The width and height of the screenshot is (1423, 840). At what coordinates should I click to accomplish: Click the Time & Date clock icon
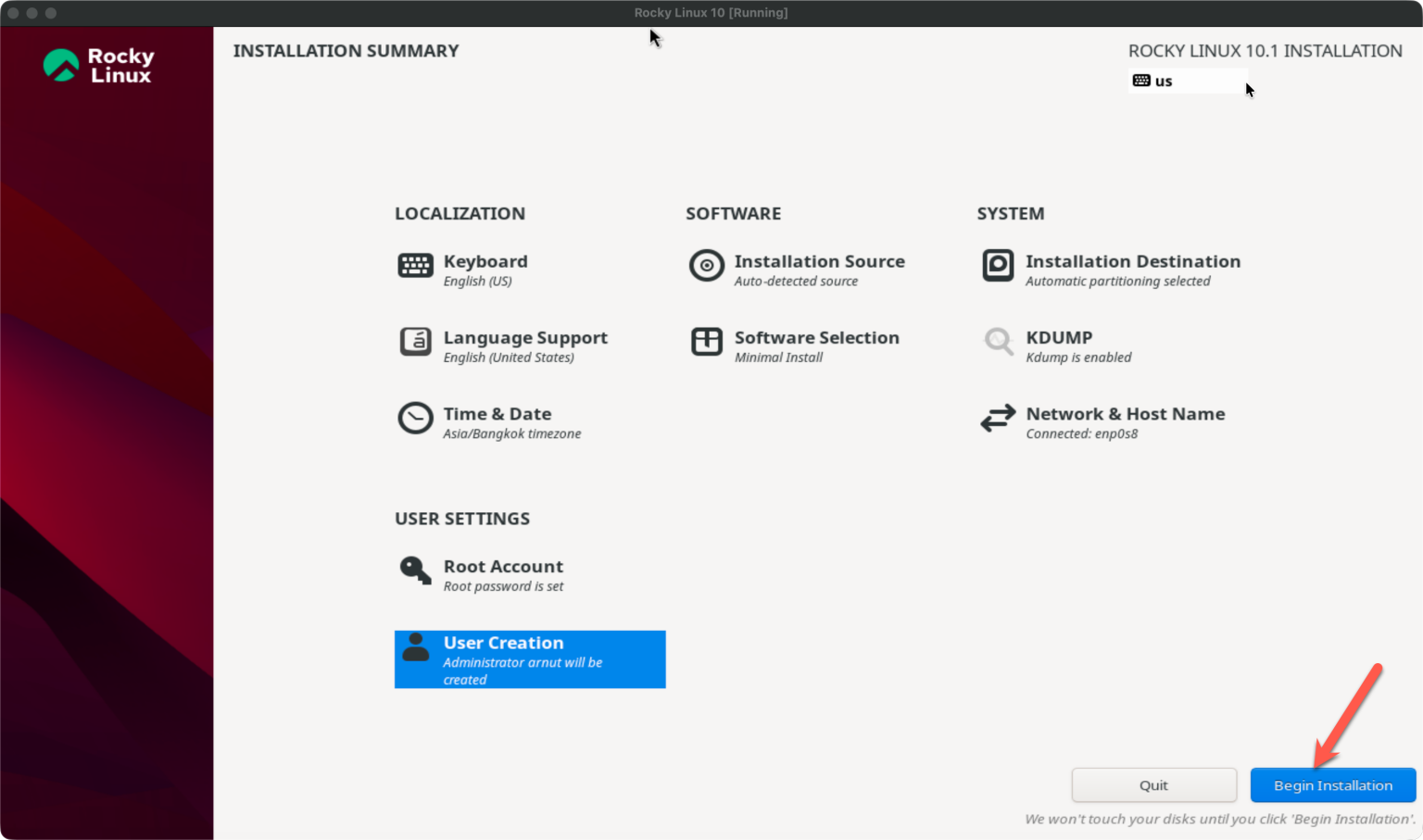pos(415,419)
